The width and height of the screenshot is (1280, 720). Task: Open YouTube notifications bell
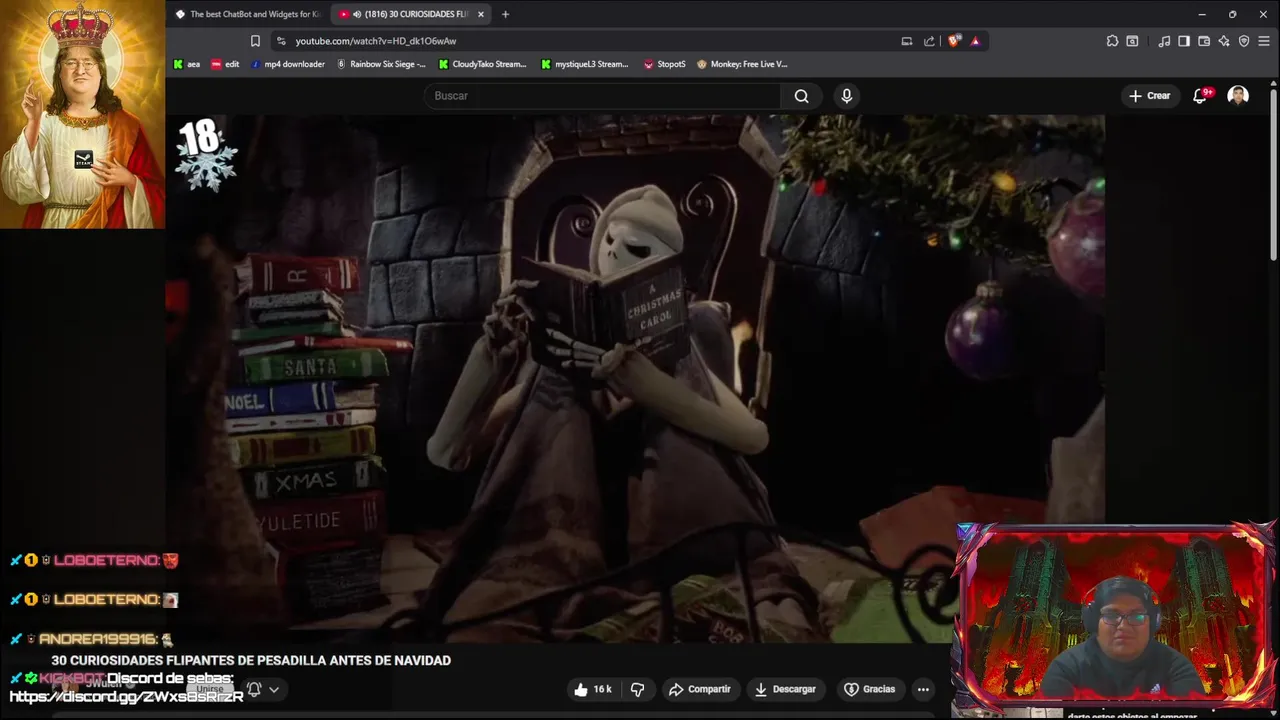[1200, 96]
